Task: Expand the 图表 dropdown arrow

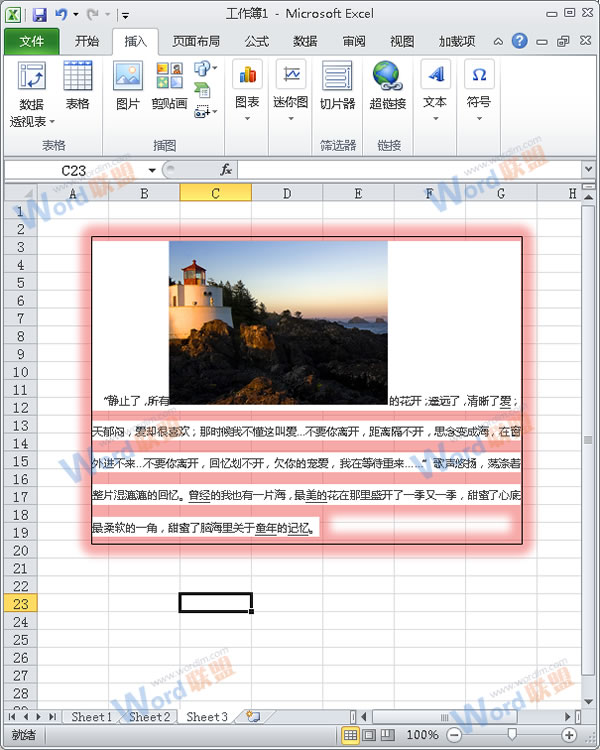Action: (x=247, y=119)
